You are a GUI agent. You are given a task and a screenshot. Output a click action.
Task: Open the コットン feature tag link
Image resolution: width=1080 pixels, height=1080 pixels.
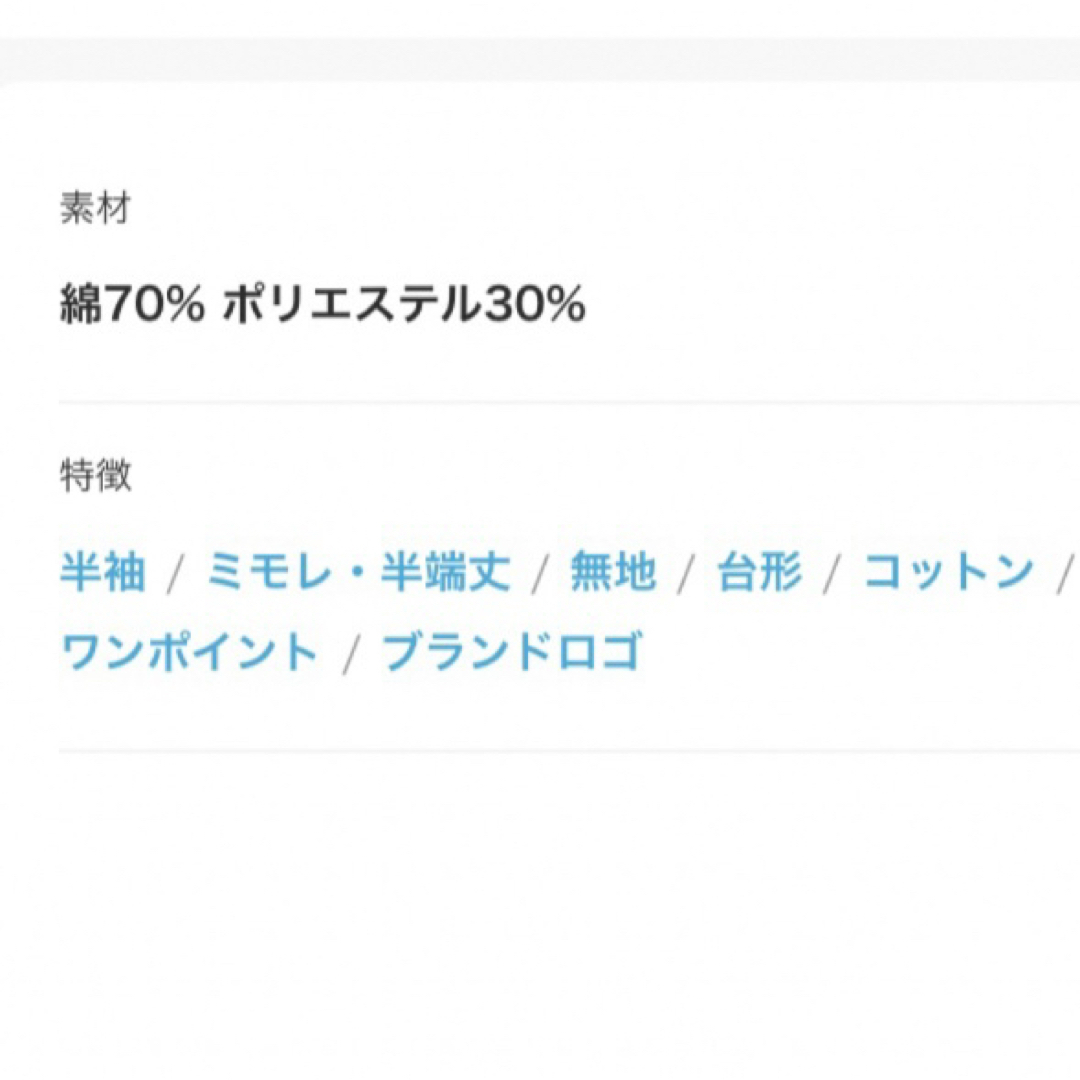pyautogui.click(x=948, y=571)
